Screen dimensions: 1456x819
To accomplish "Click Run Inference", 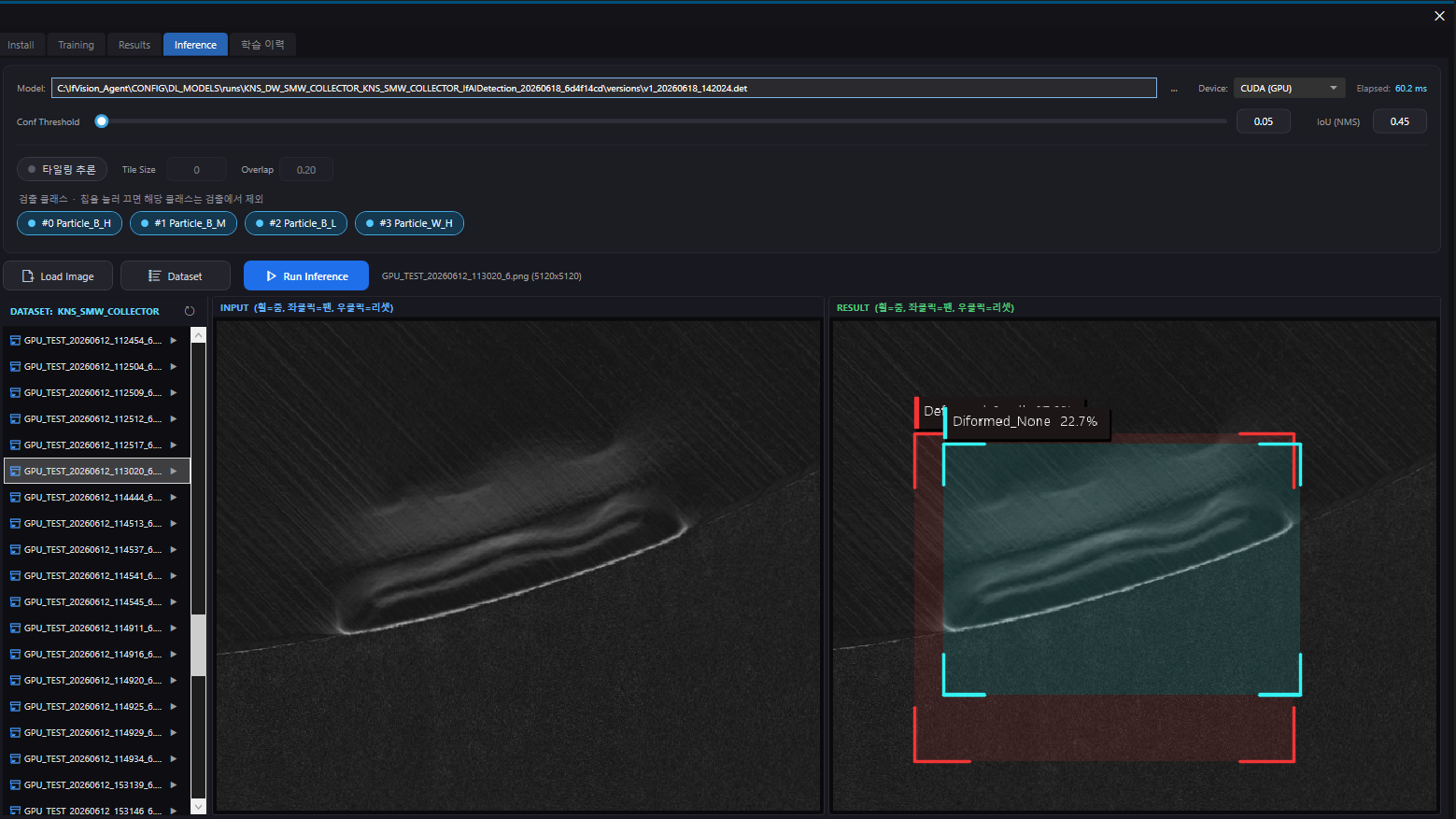I will [x=306, y=276].
